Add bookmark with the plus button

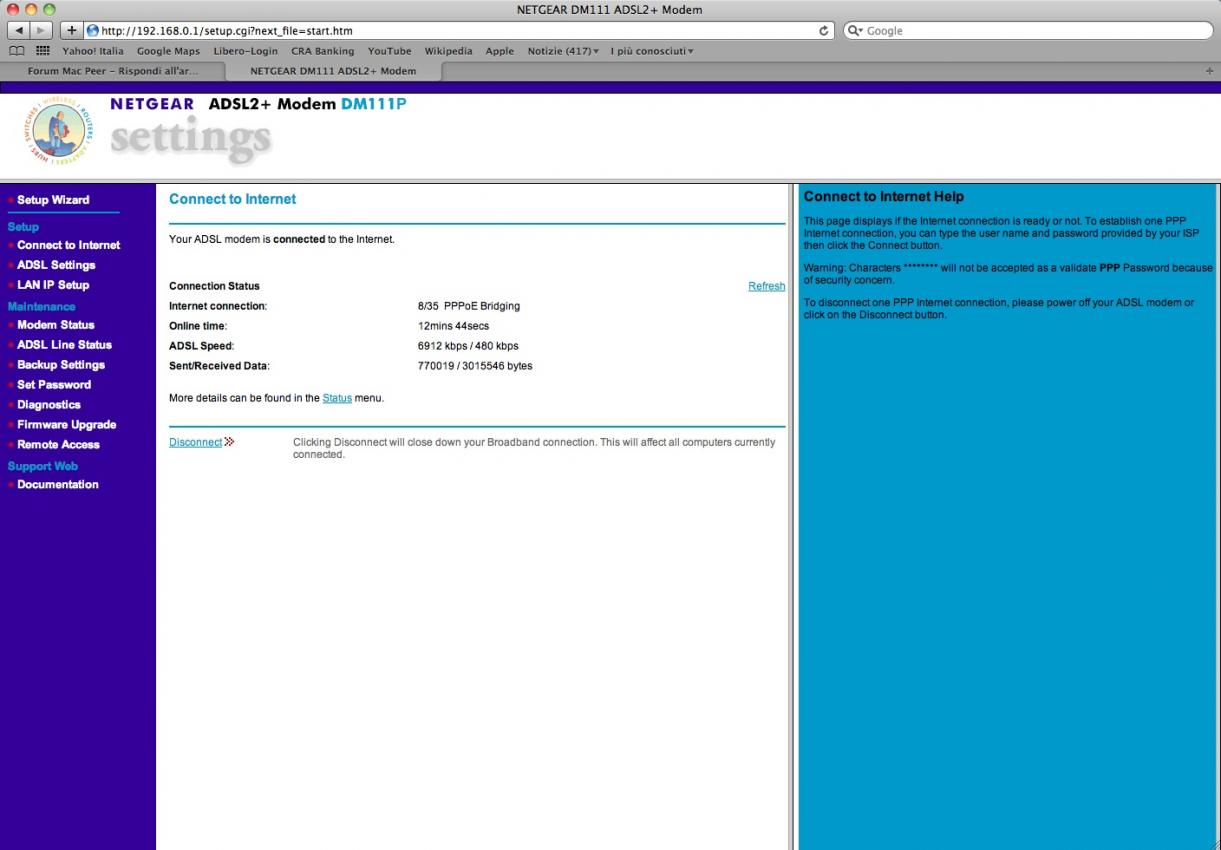(x=71, y=31)
